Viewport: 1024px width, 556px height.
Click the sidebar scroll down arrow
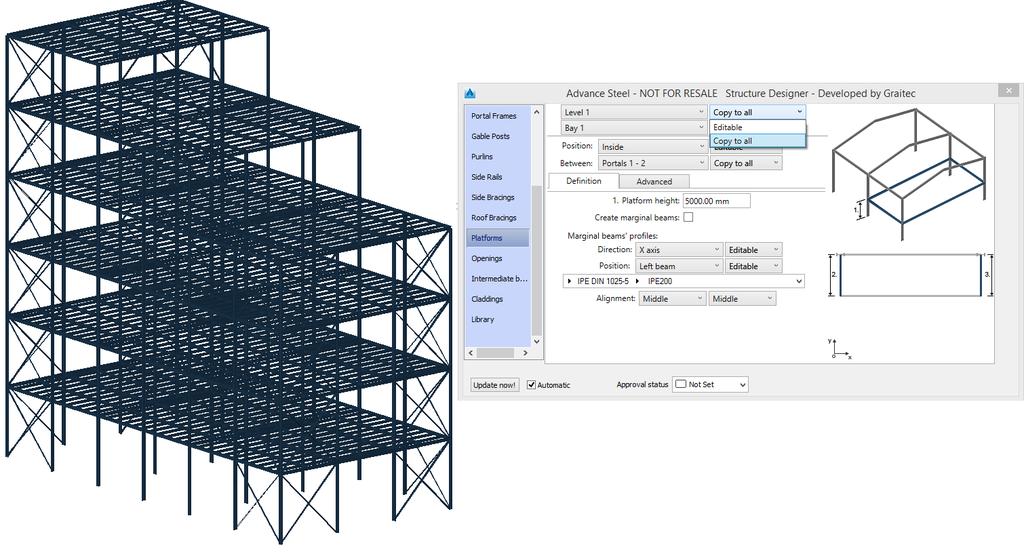[x=537, y=340]
